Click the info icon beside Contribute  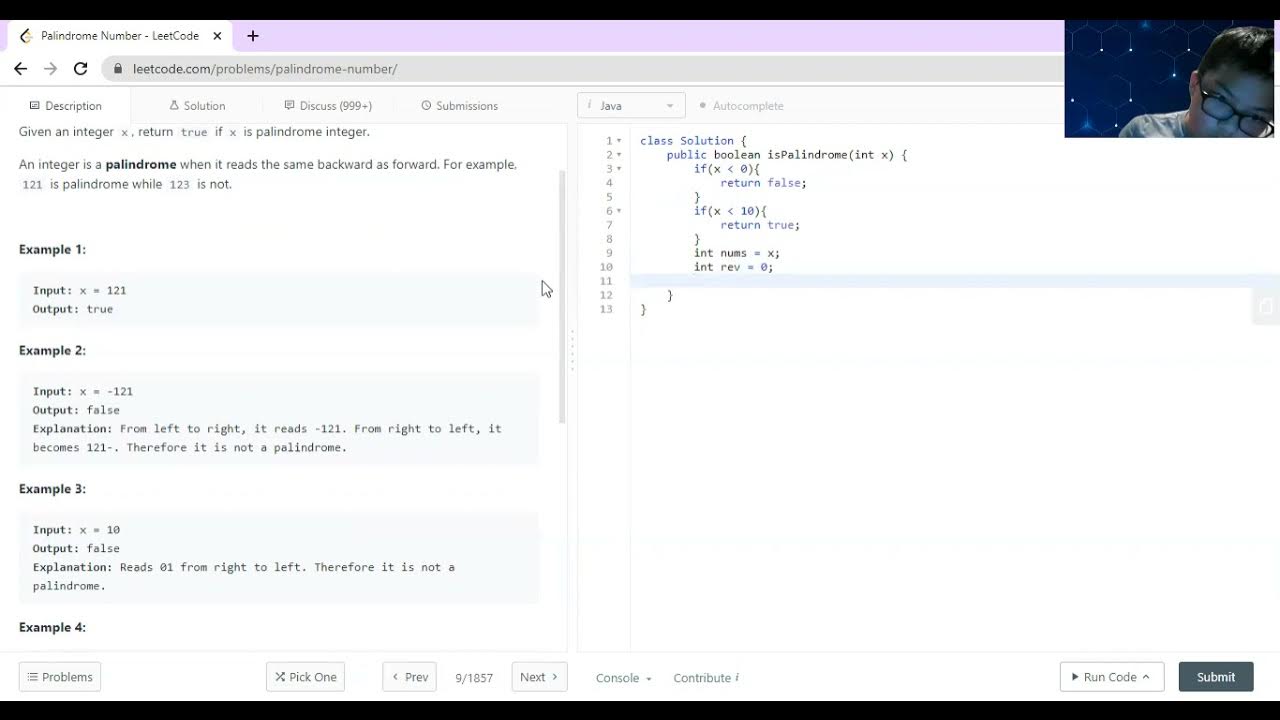point(737,677)
